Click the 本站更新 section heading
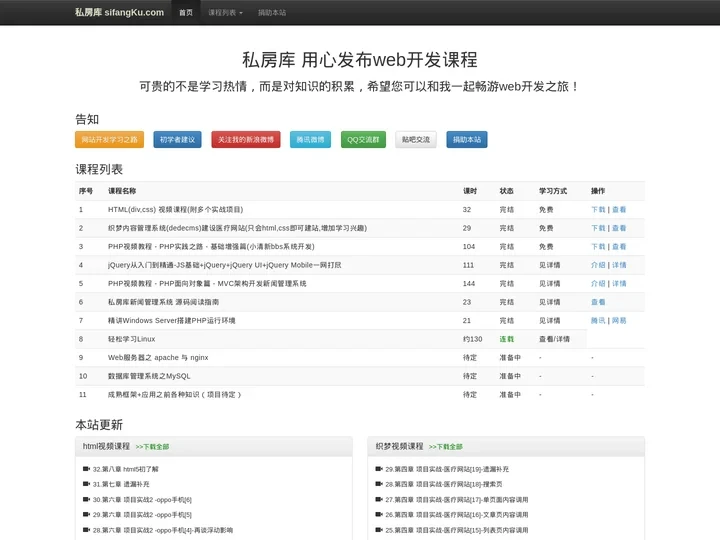Viewport: 720px width, 540px height. point(99,425)
